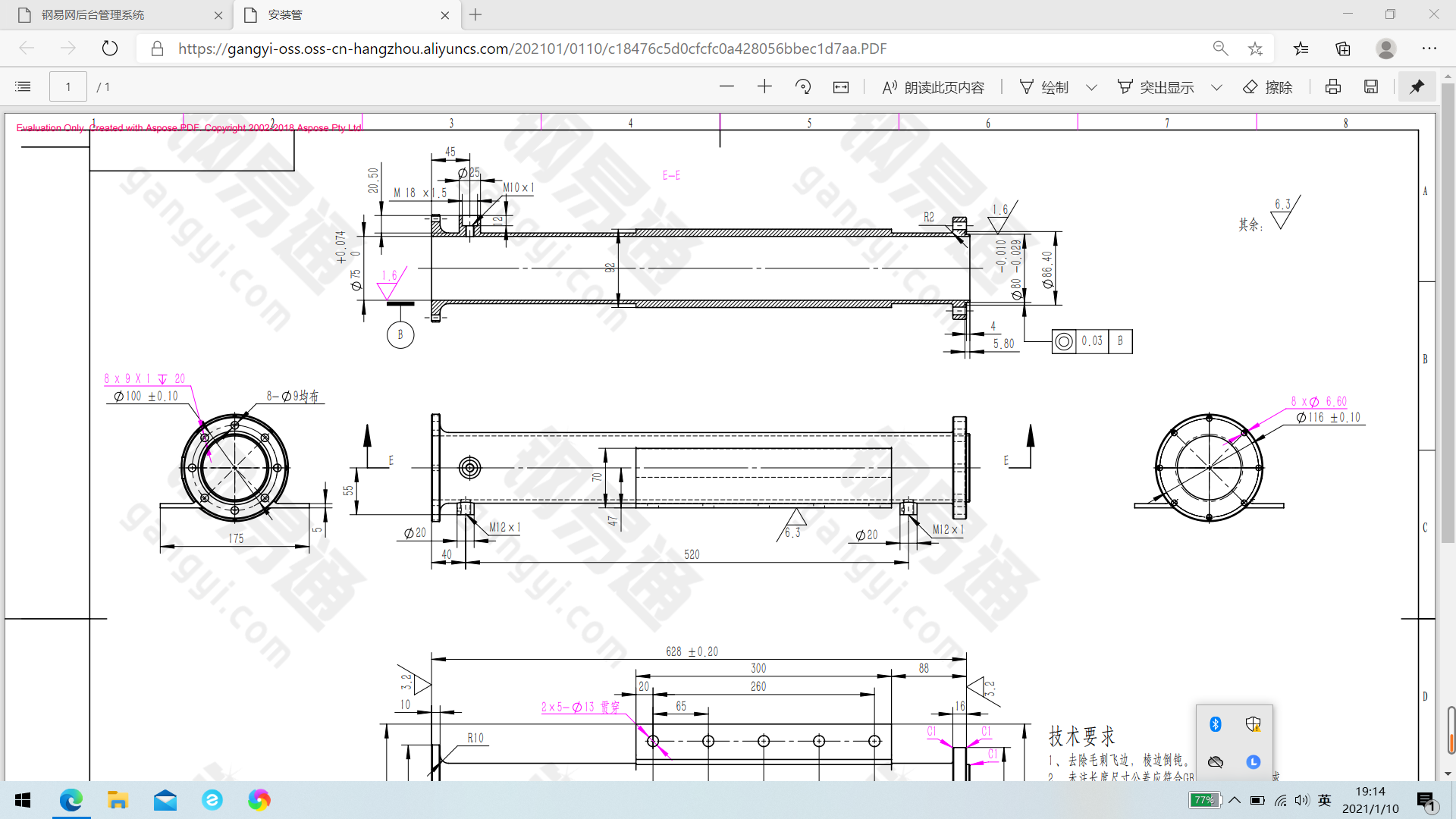
Task: Switch input language 英 indicator
Action: (1325, 800)
